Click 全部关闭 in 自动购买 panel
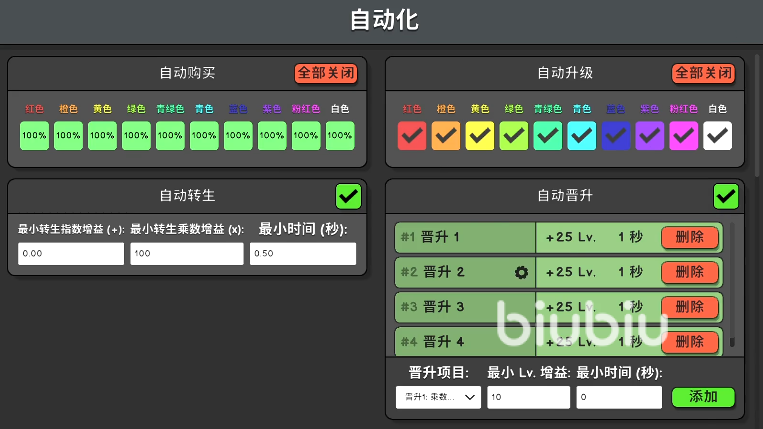The image size is (763, 429). coord(325,74)
